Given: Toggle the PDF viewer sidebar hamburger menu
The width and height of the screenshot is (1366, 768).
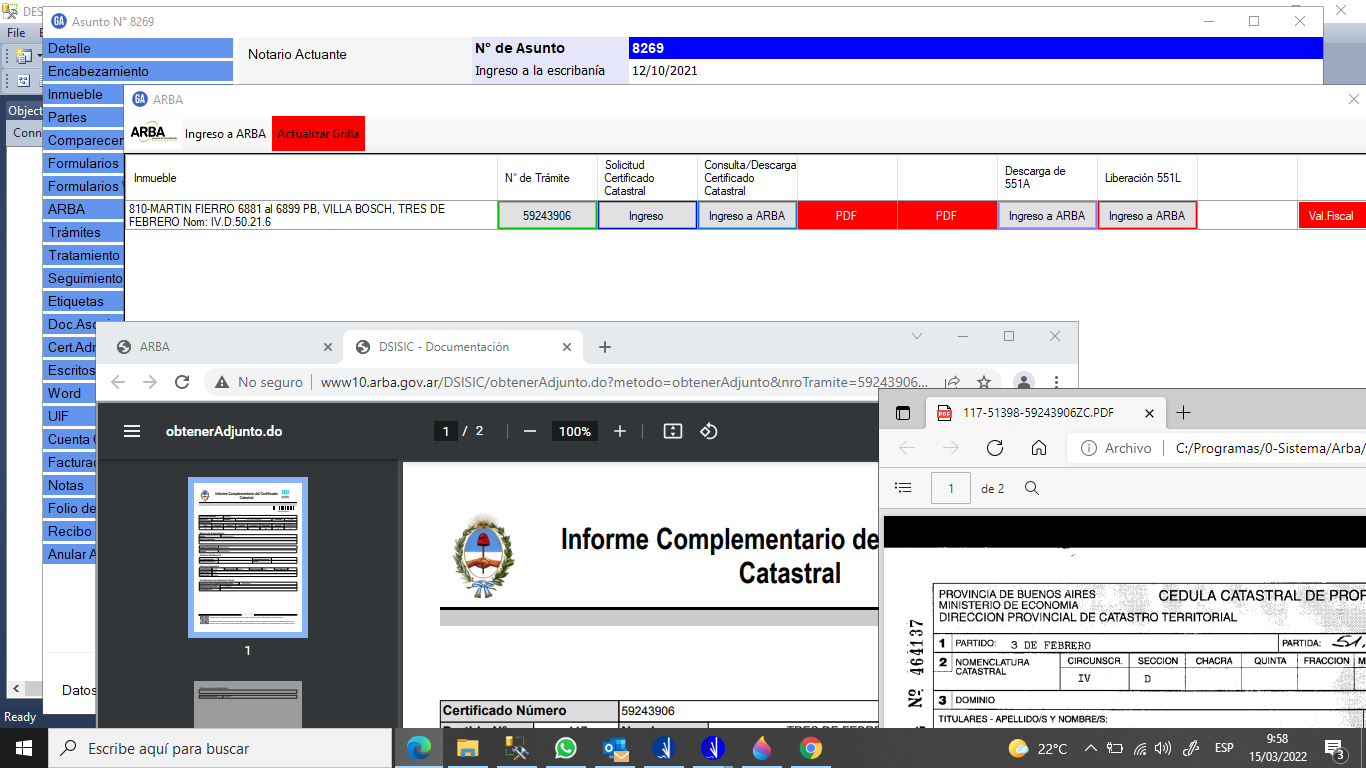Looking at the screenshot, I should 132,431.
